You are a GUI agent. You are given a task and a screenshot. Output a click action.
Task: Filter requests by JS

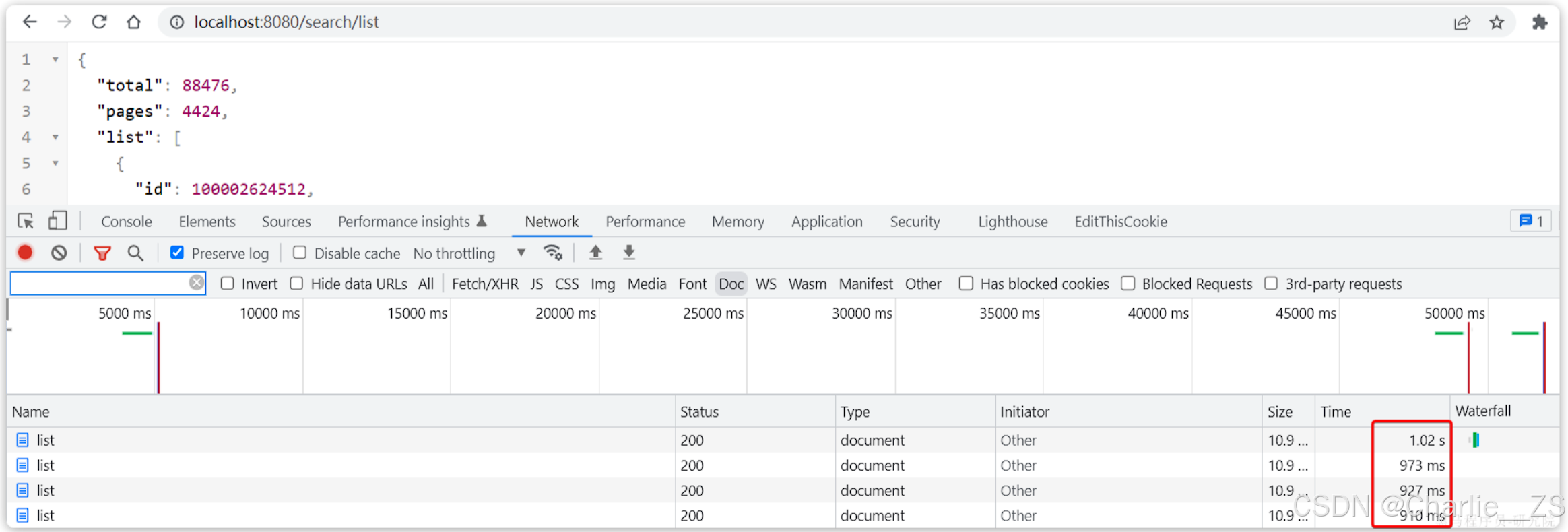tap(536, 284)
